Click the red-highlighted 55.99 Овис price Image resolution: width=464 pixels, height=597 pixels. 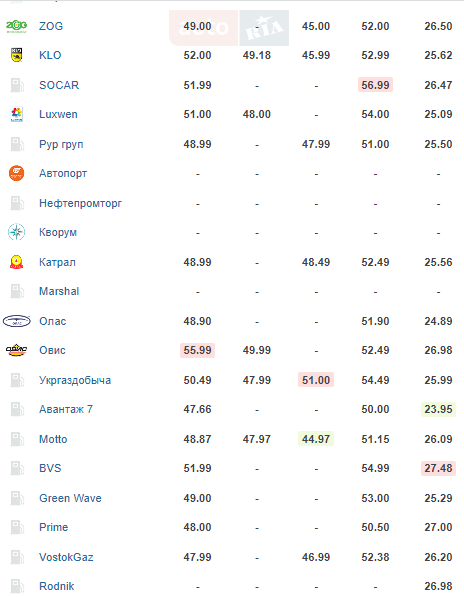pos(197,350)
